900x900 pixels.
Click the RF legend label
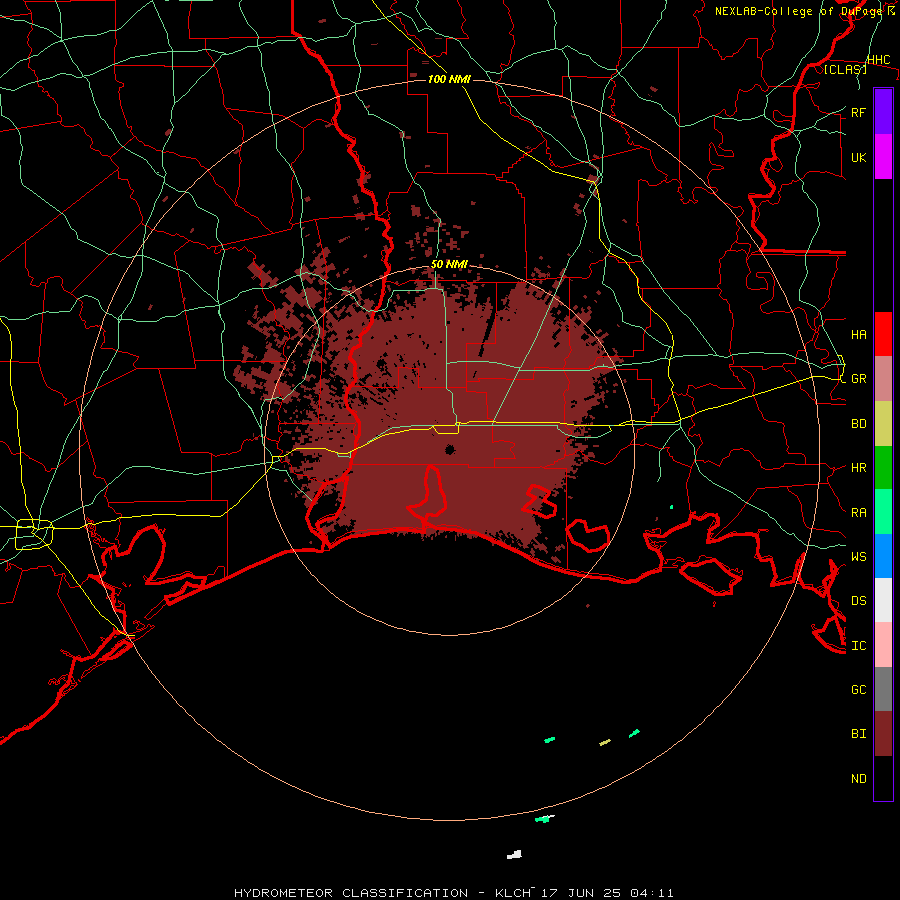tap(858, 112)
